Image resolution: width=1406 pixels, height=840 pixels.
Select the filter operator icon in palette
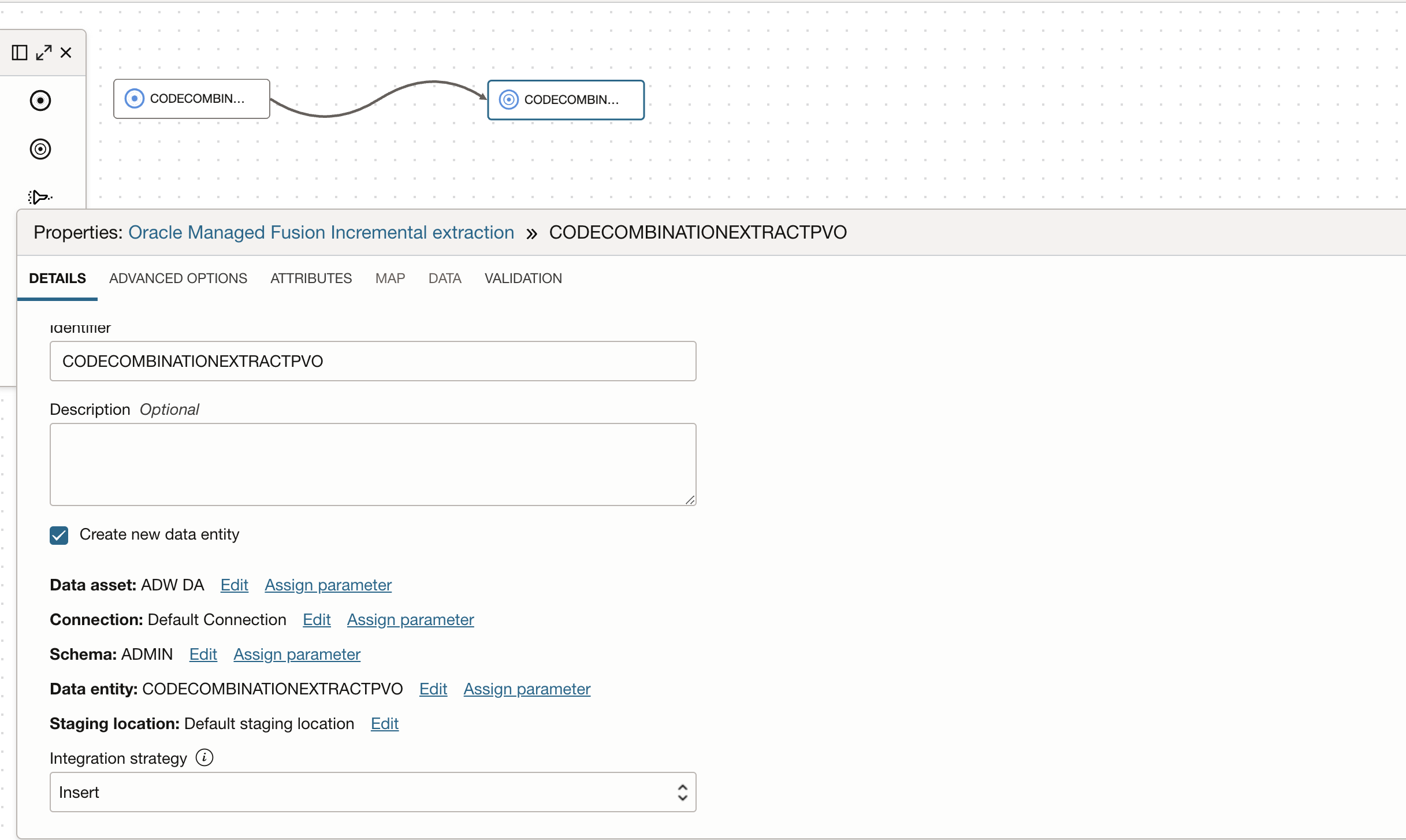pos(40,197)
